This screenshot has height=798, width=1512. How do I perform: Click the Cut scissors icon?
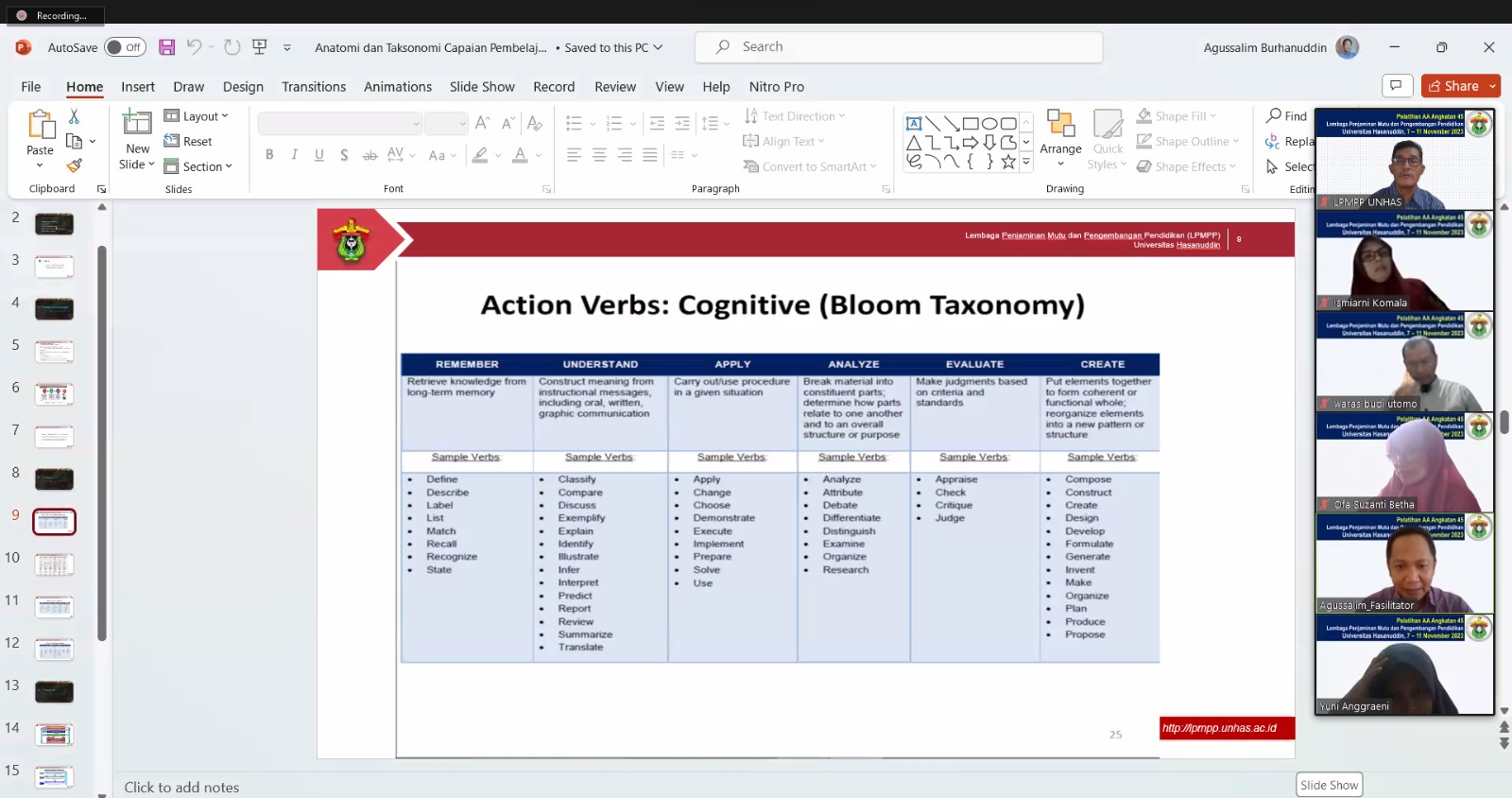pos(75,116)
